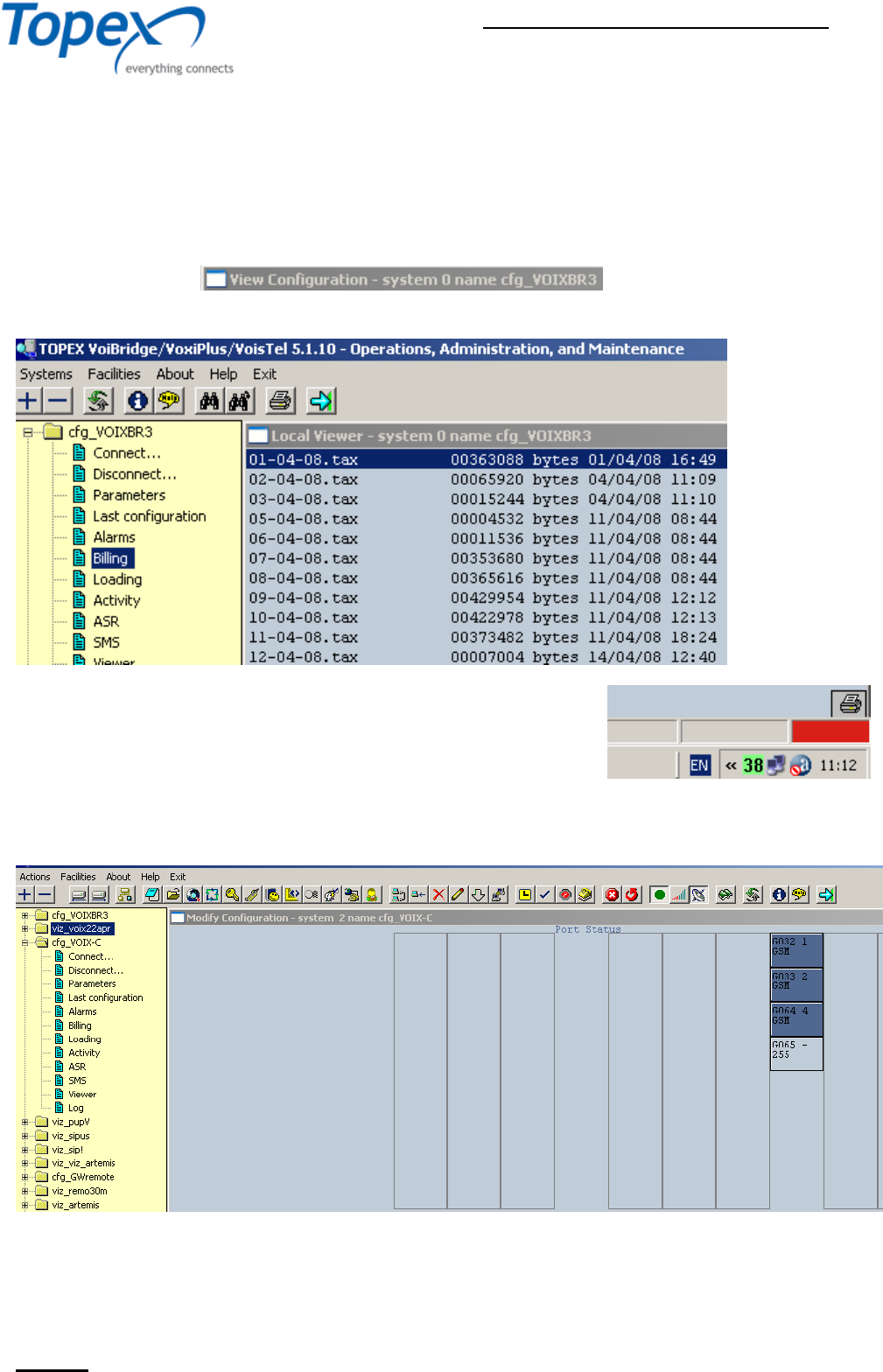Click the tray expand chevron before 38
Image resolution: width=883 pixels, height=1372 pixels.
click(x=731, y=765)
